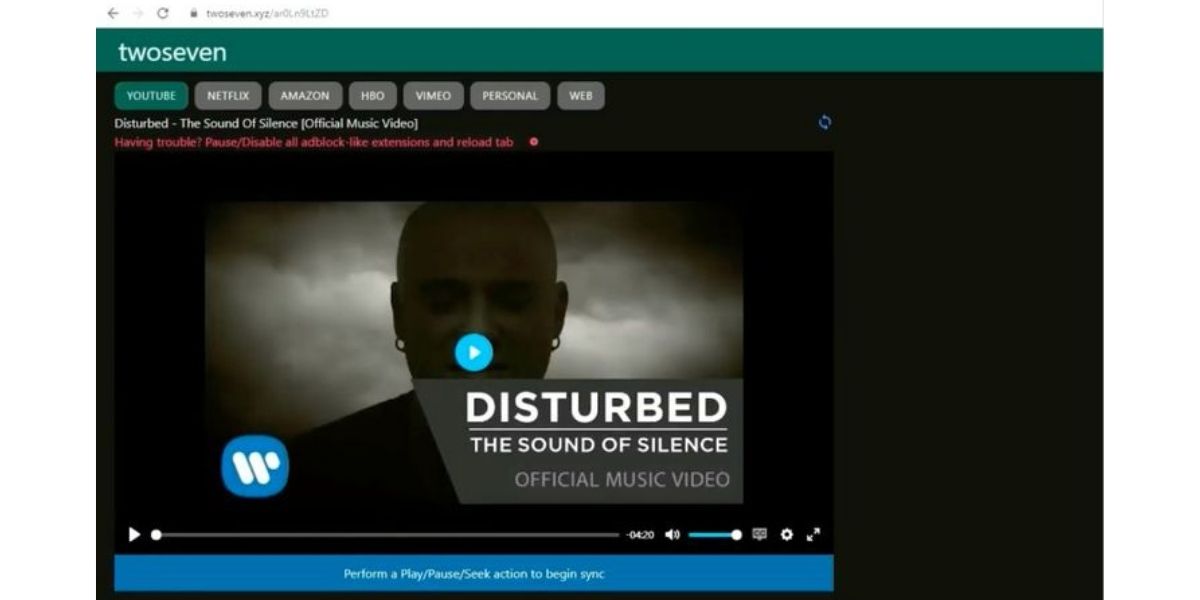The image size is (1200, 600).
Task: Mute the video volume
Action: point(670,535)
